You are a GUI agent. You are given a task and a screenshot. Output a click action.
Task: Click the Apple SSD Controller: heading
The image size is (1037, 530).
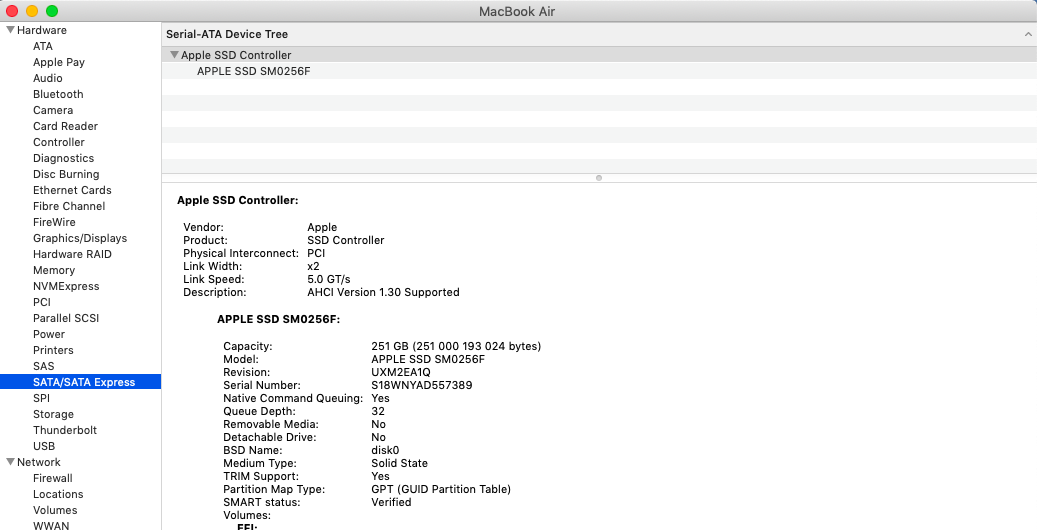pyautogui.click(x=237, y=200)
